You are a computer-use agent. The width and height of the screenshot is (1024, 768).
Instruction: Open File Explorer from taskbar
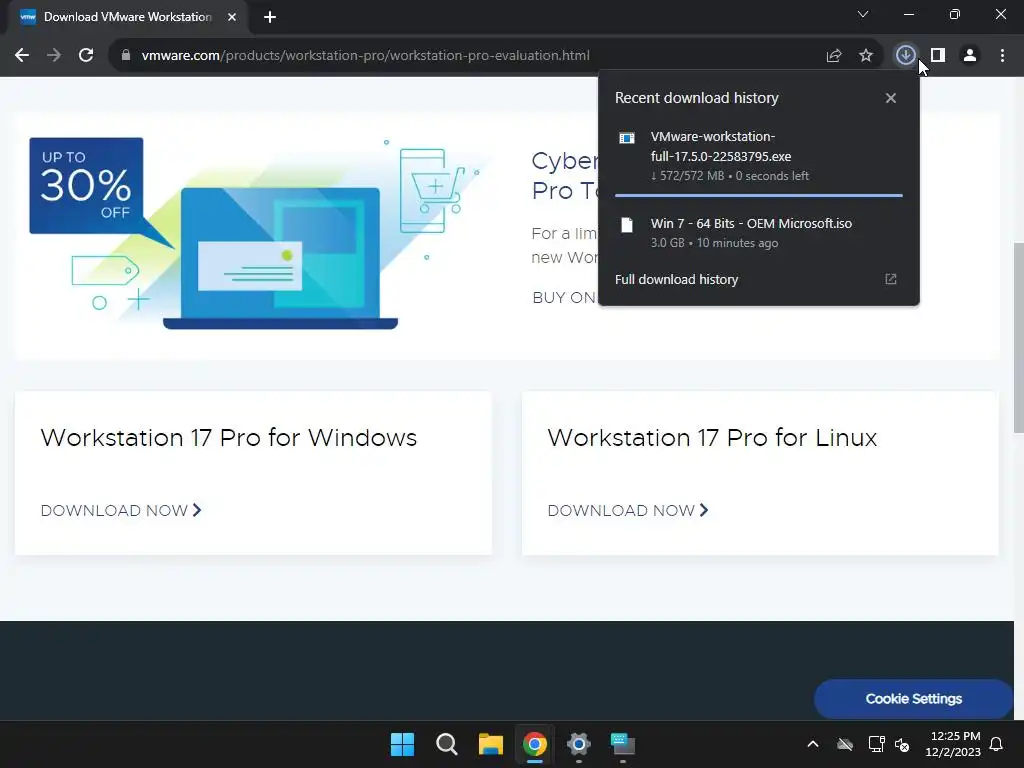(x=490, y=744)
